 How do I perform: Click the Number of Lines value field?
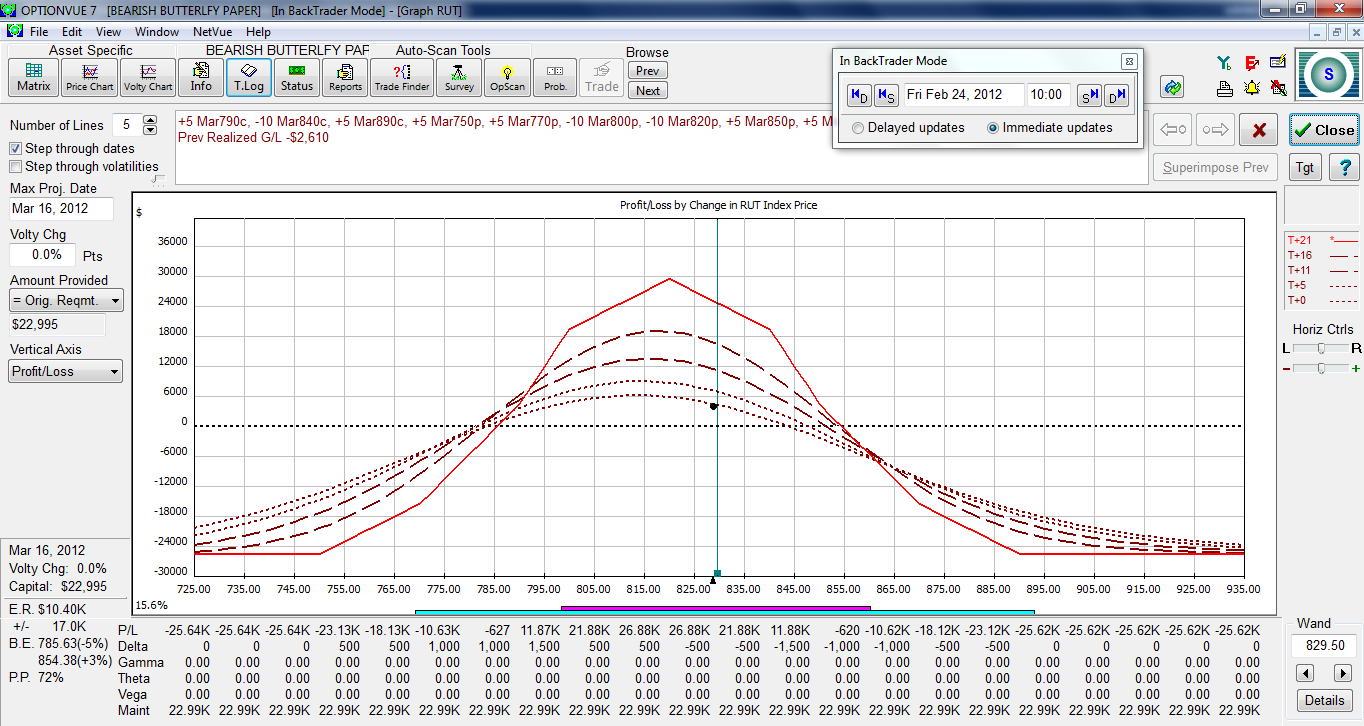125,125
